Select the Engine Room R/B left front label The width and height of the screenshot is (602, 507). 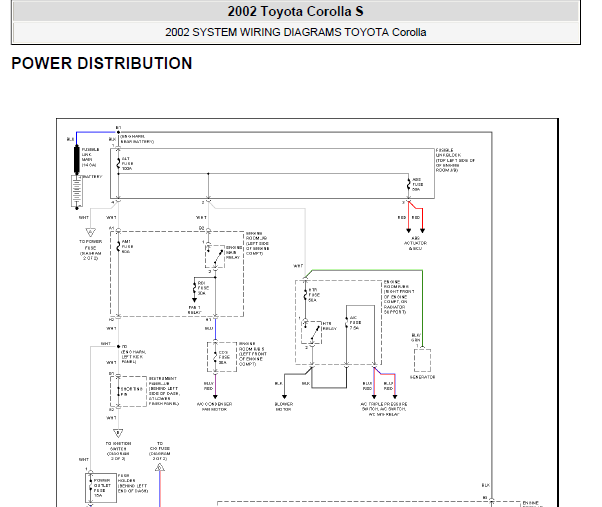[x=253, y=354]
